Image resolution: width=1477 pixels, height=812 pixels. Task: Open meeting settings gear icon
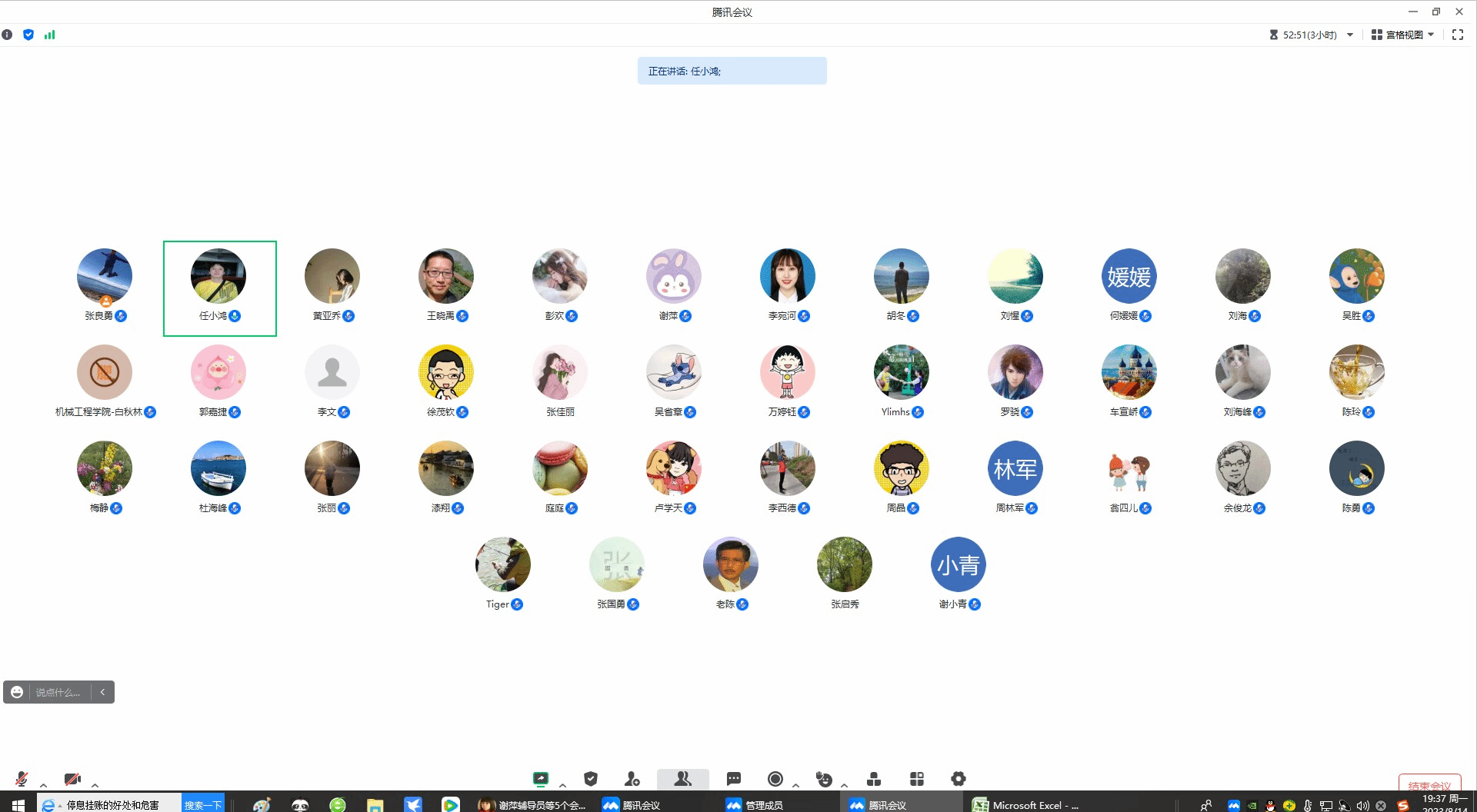coord(958,779)
